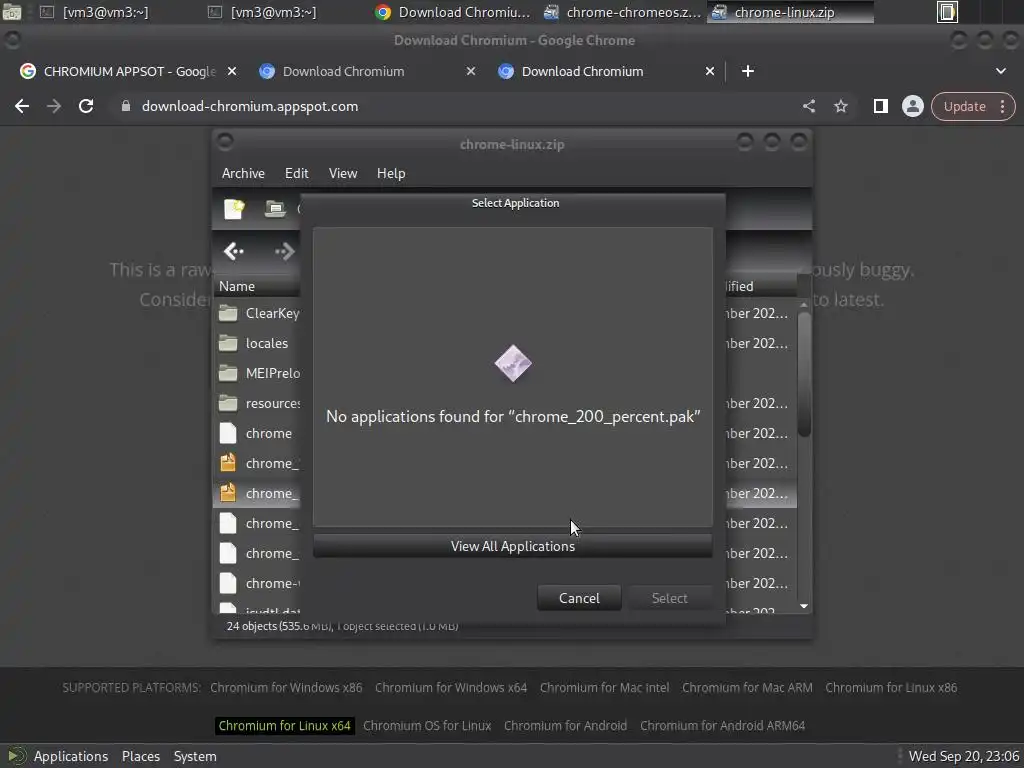Click the site lock icon
The image size is (1024, 768).
[x=126, y=106]
